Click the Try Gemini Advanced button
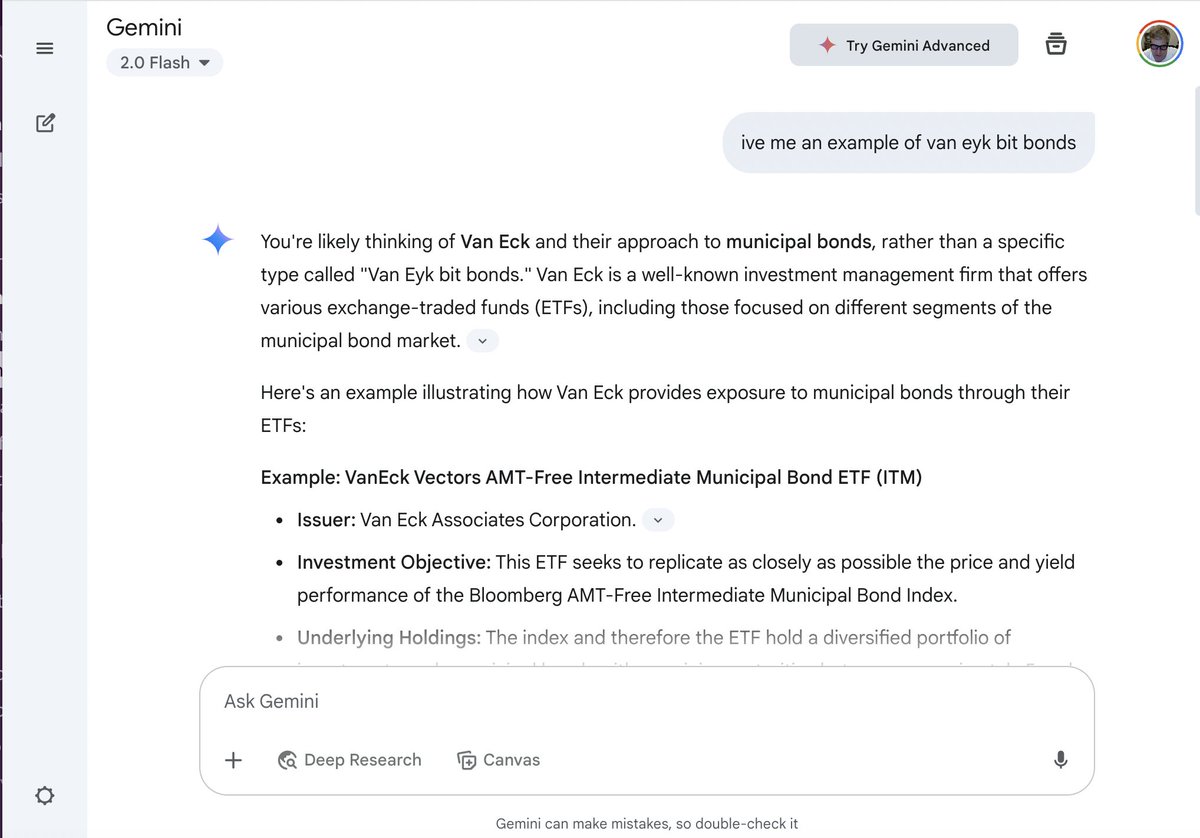Screen dimensions: 1200x838 coord(903,45)
